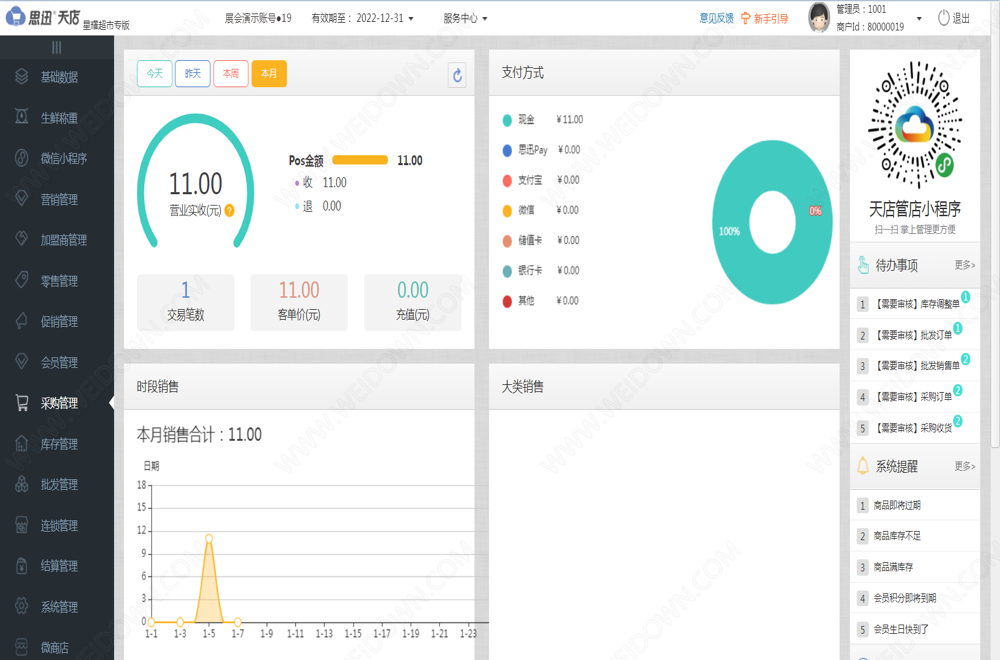Open the 批发管理 icon
The width and height of the screenshot is (1000, 660).
tap(22, 485)
